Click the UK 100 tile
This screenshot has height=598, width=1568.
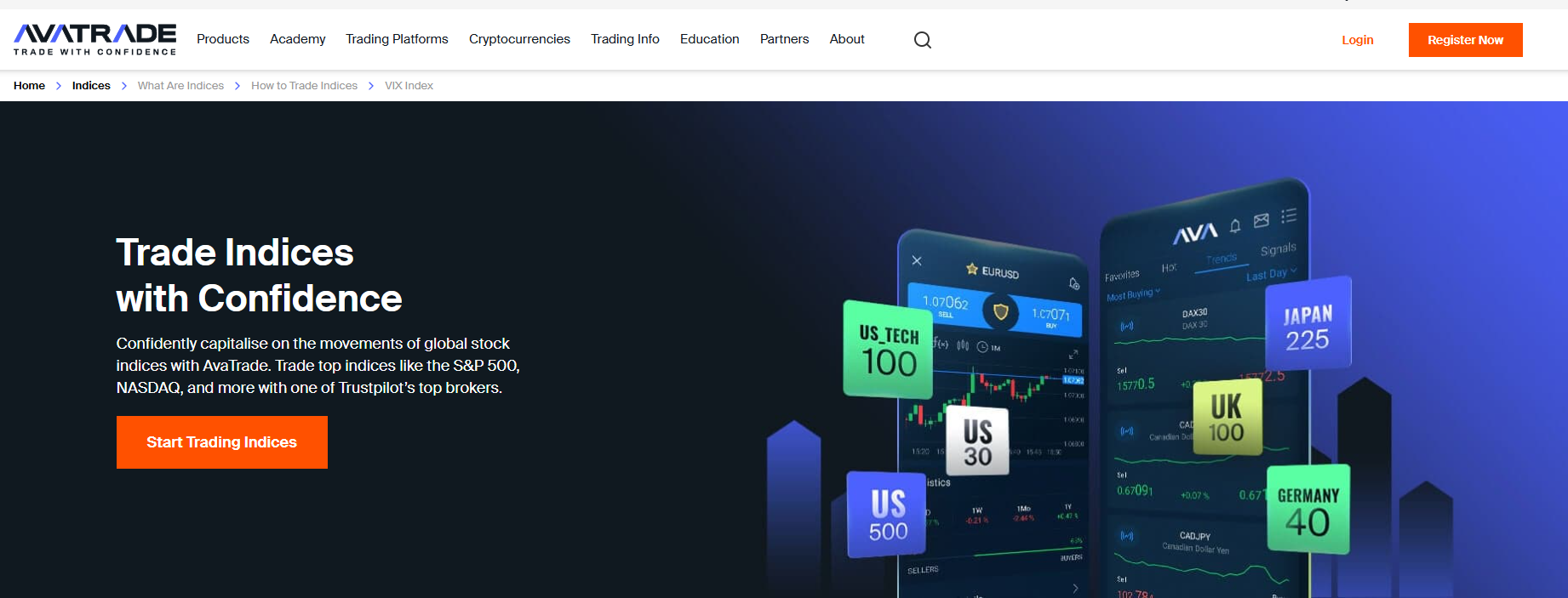(x=1227, y=418)
